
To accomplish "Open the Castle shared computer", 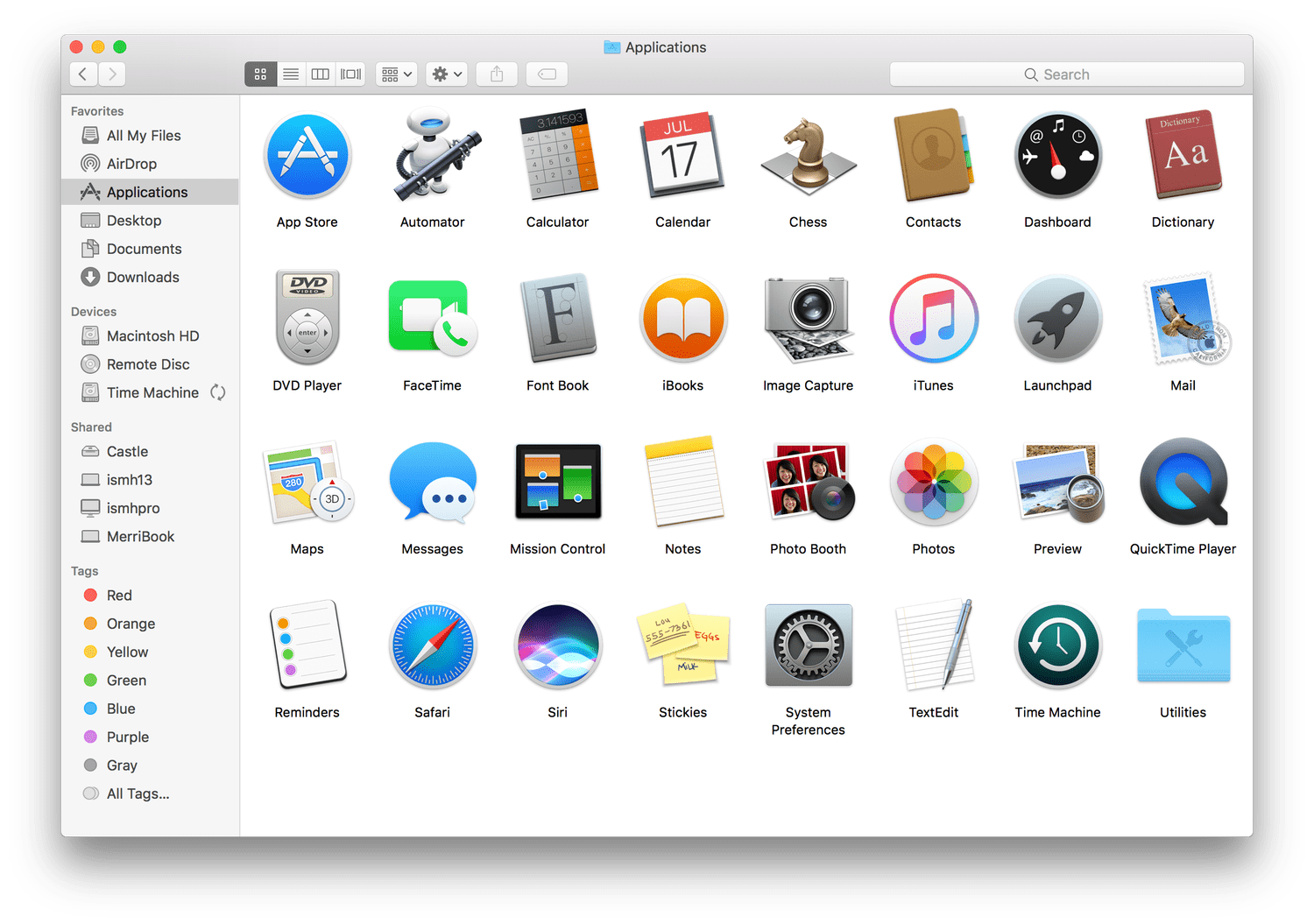I will click(x=150, y=452).
